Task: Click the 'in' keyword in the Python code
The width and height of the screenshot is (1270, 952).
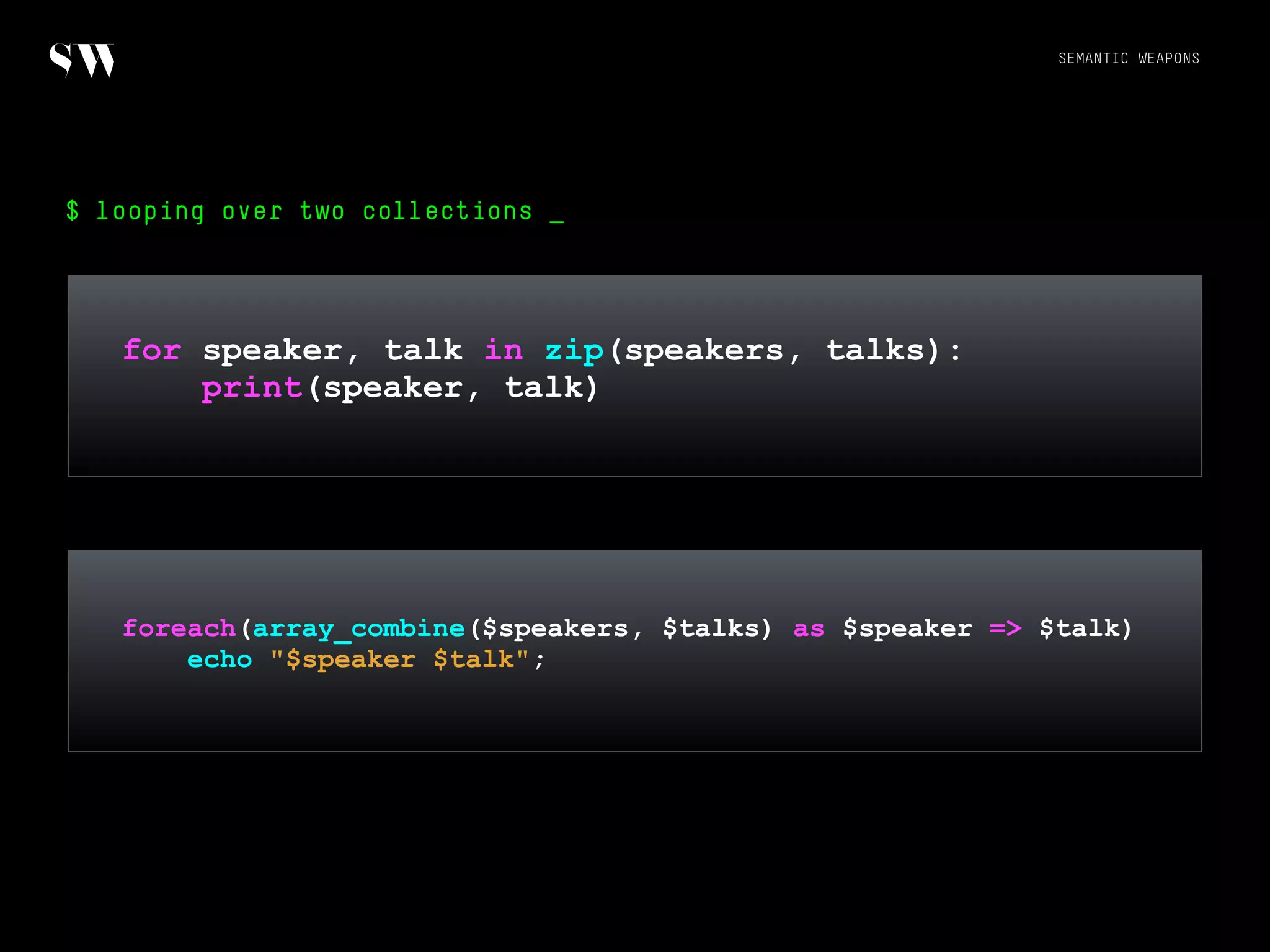Action: click(504, 350)
